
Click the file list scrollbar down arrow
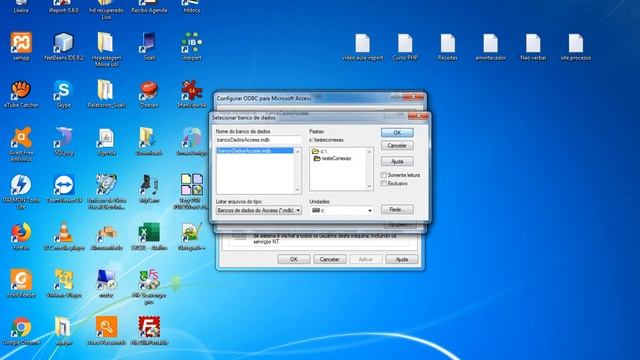(x=297, y=190)
